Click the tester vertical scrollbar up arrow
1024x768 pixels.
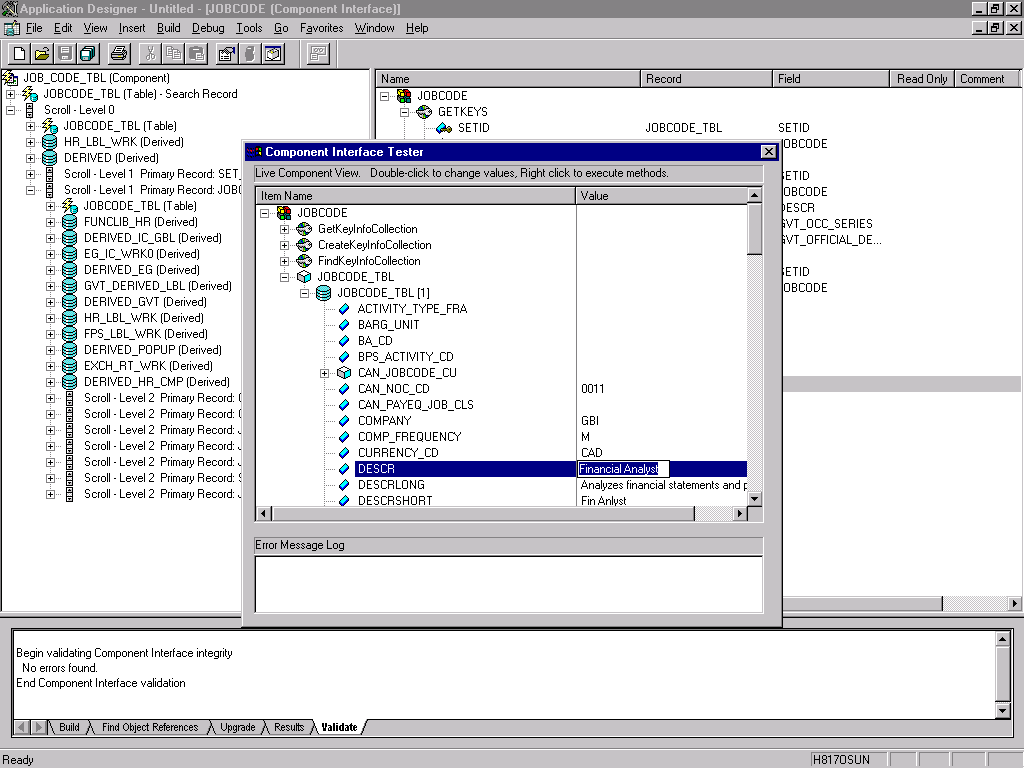coord(754,195)
